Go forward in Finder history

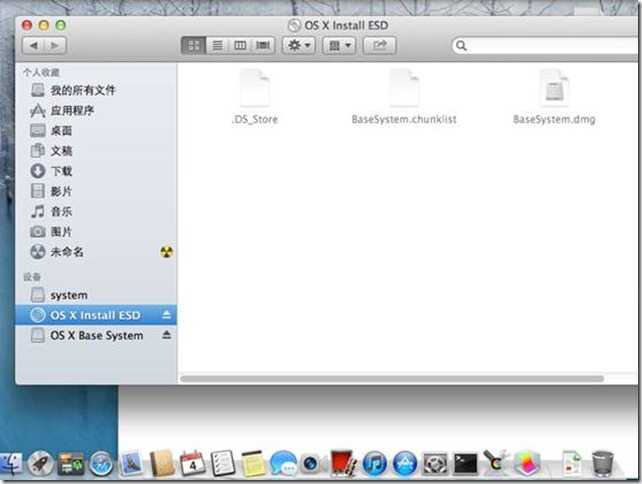click(55, 45)
